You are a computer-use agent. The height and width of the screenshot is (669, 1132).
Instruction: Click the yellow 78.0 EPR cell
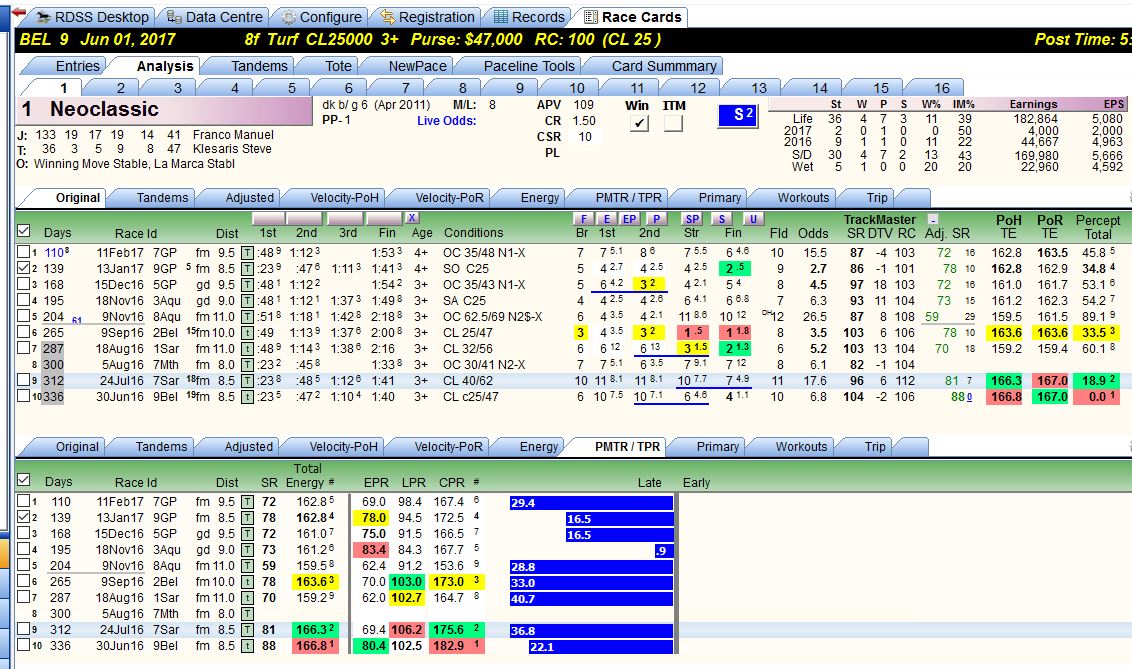(372, 518)
